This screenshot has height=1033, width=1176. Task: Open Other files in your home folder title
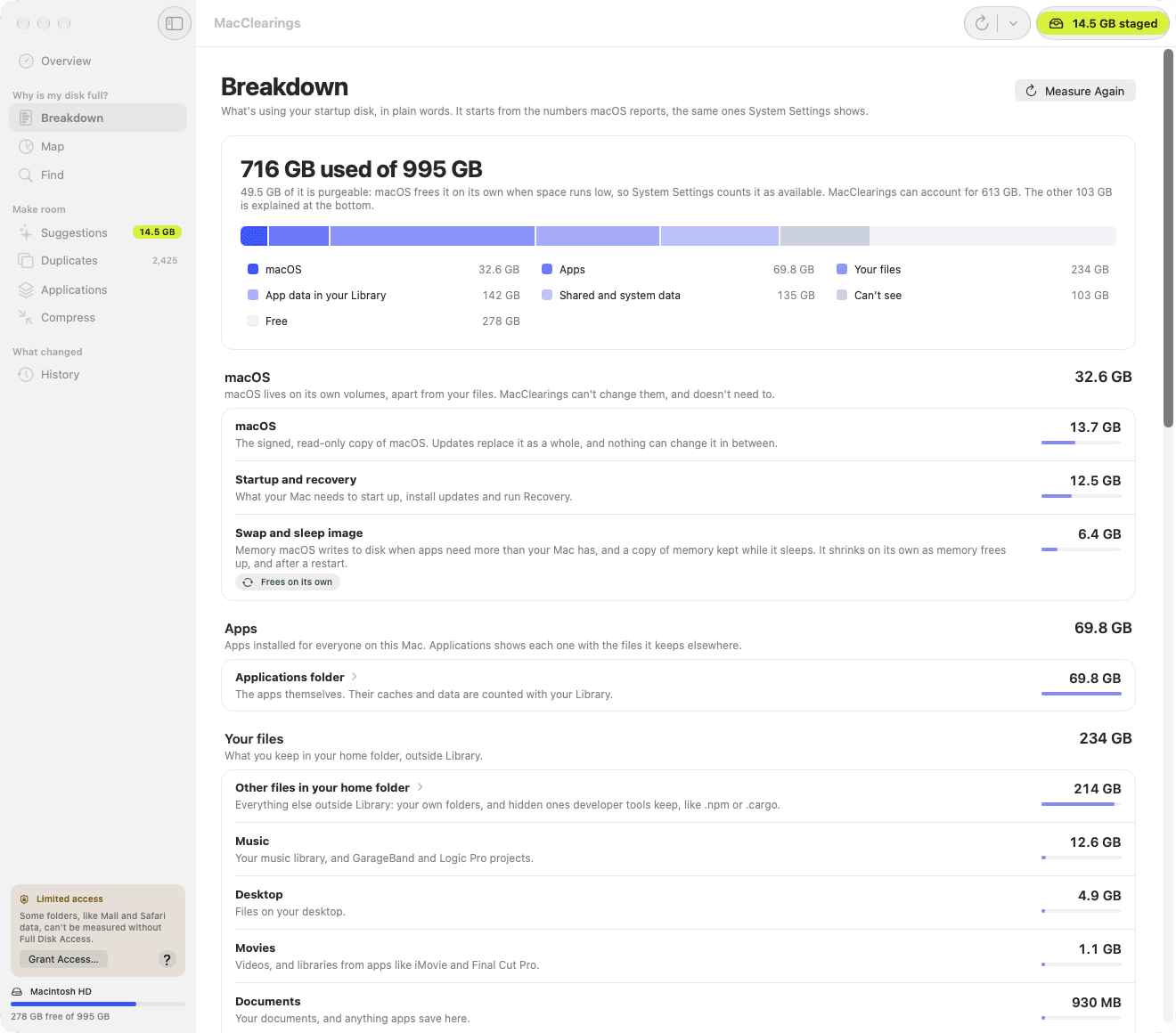323,788
